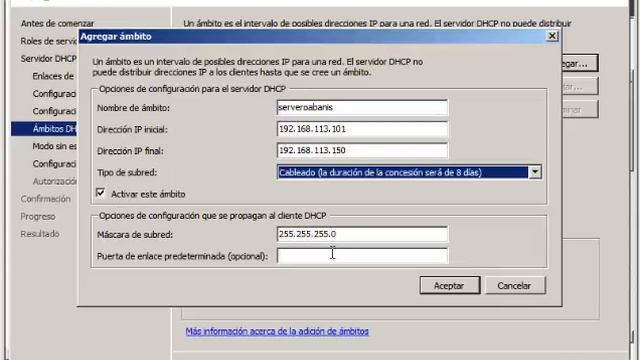Select Enlaces de step in sidebar

(54, 76)
